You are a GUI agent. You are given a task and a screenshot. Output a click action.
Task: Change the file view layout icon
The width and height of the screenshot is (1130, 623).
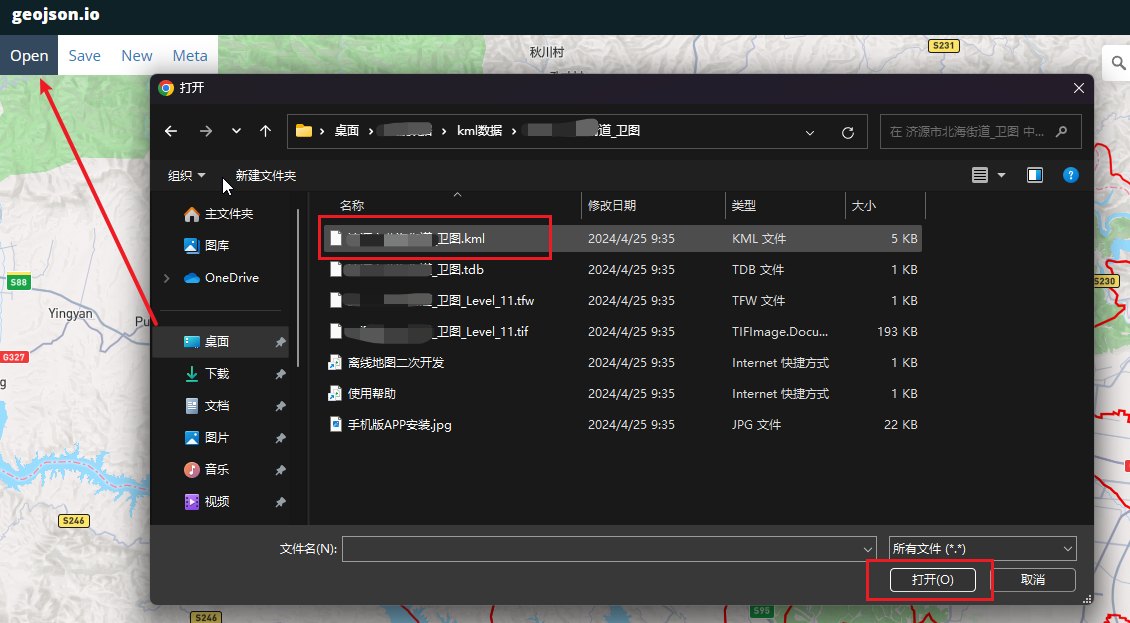click(x=979, y=175)
